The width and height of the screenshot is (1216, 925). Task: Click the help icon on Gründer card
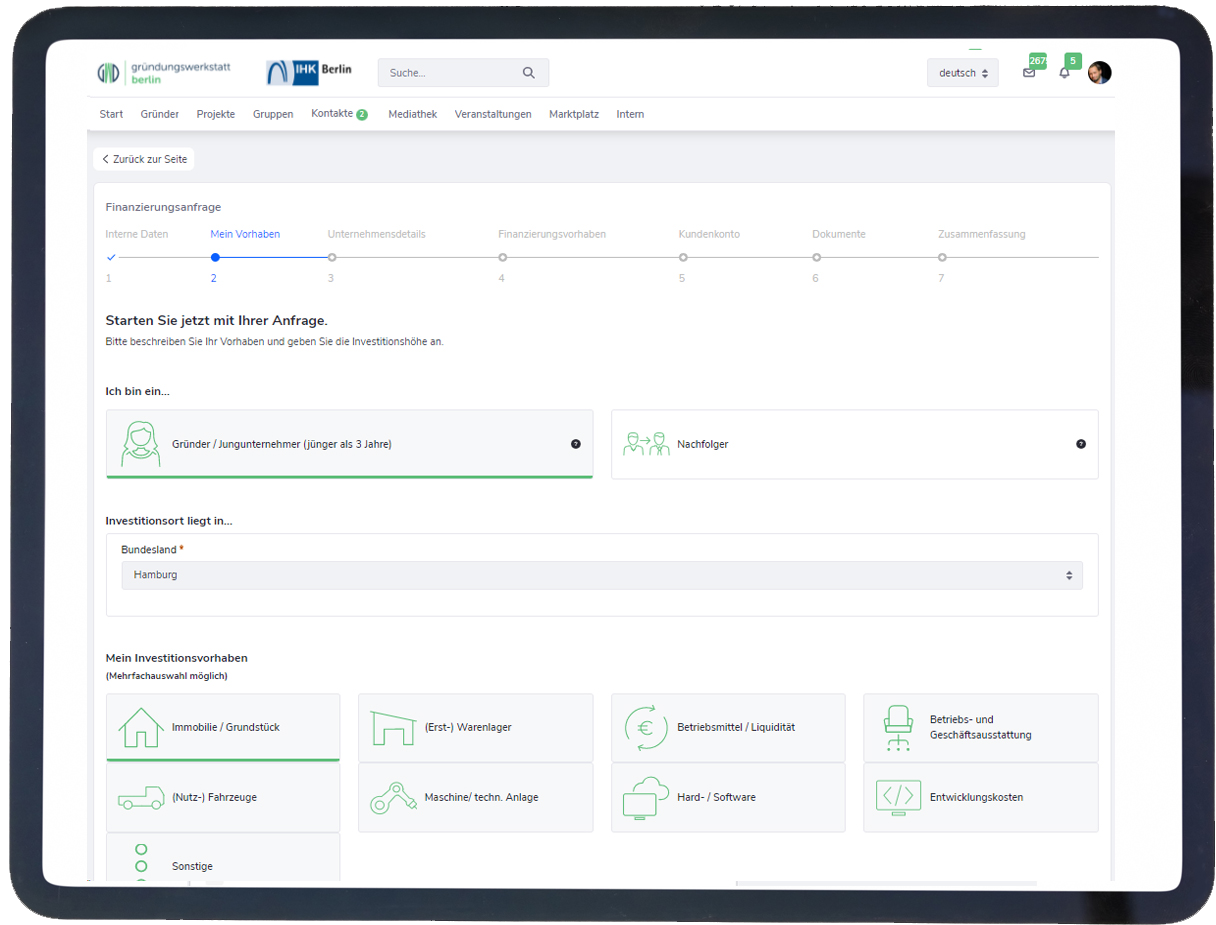576,444
